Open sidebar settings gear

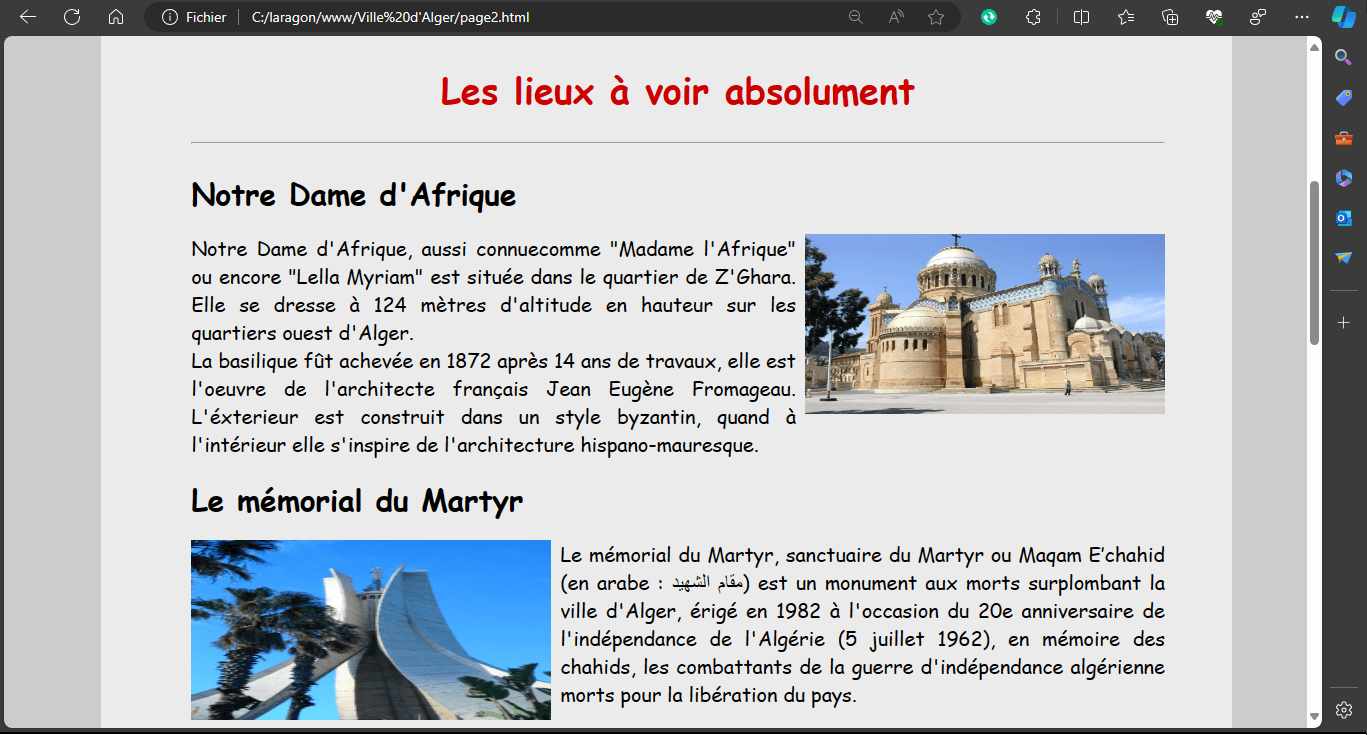[1344, 710]
